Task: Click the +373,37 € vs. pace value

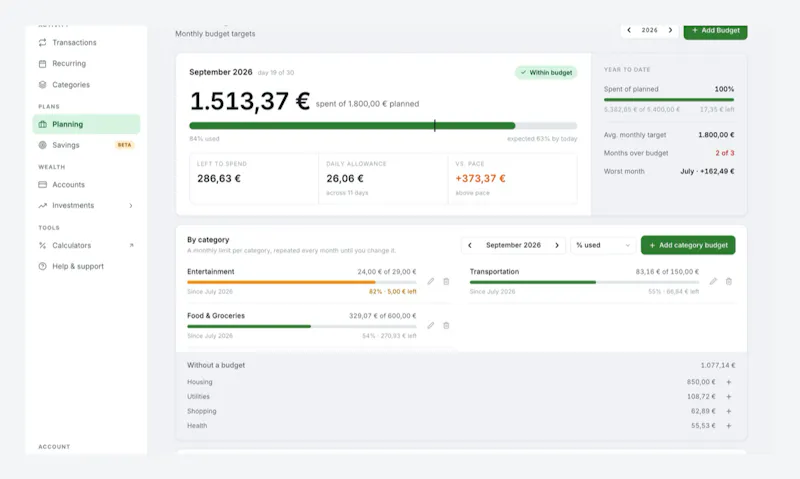Action: [480, 179]
